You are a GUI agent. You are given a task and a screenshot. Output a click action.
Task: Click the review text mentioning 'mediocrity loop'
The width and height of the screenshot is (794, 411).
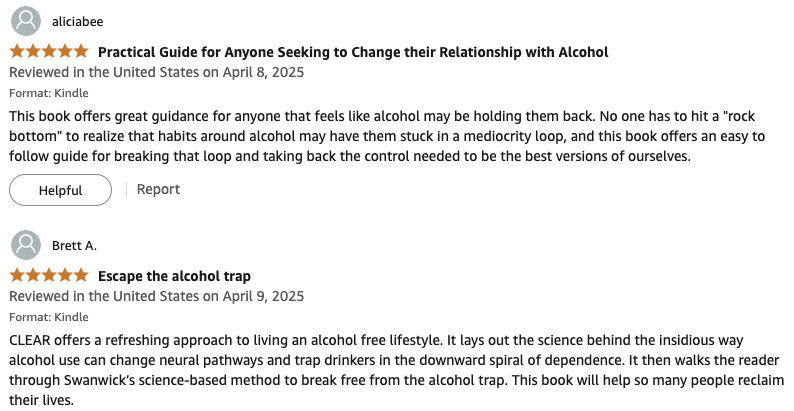pyautogui.click(x=387, y=136)
